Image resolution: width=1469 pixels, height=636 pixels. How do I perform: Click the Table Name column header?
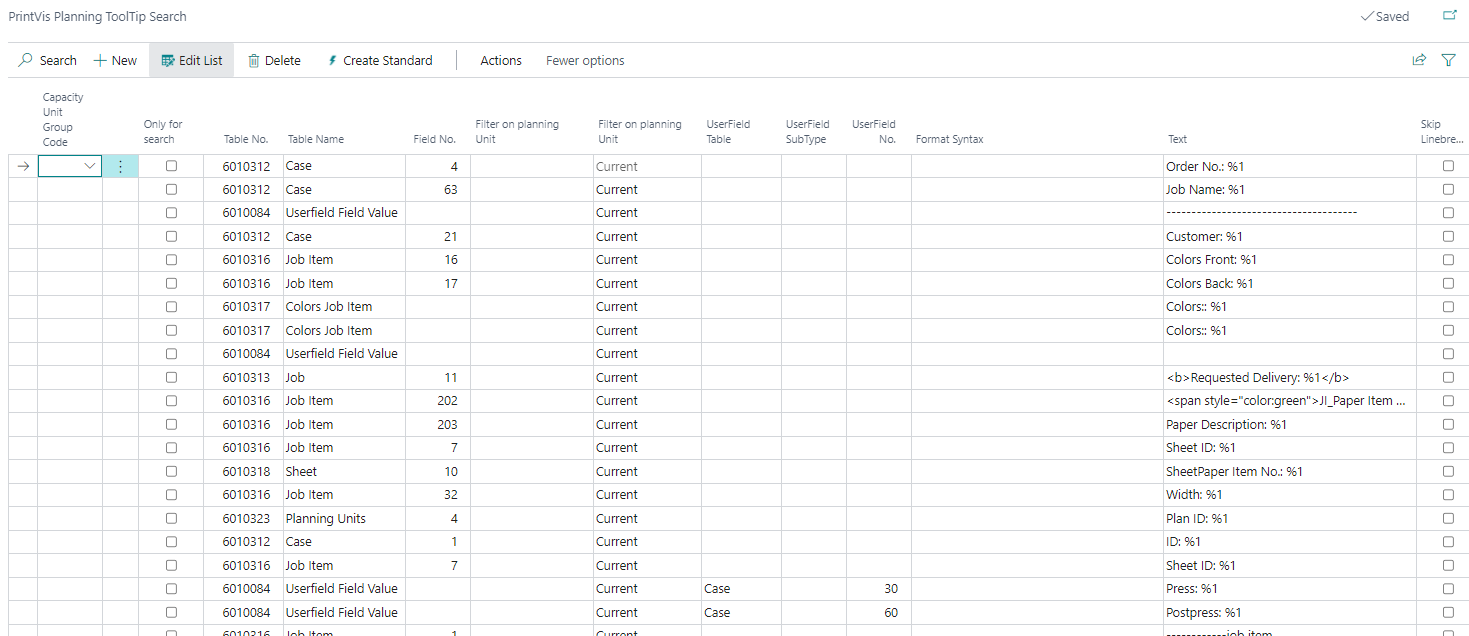(316, 140)
